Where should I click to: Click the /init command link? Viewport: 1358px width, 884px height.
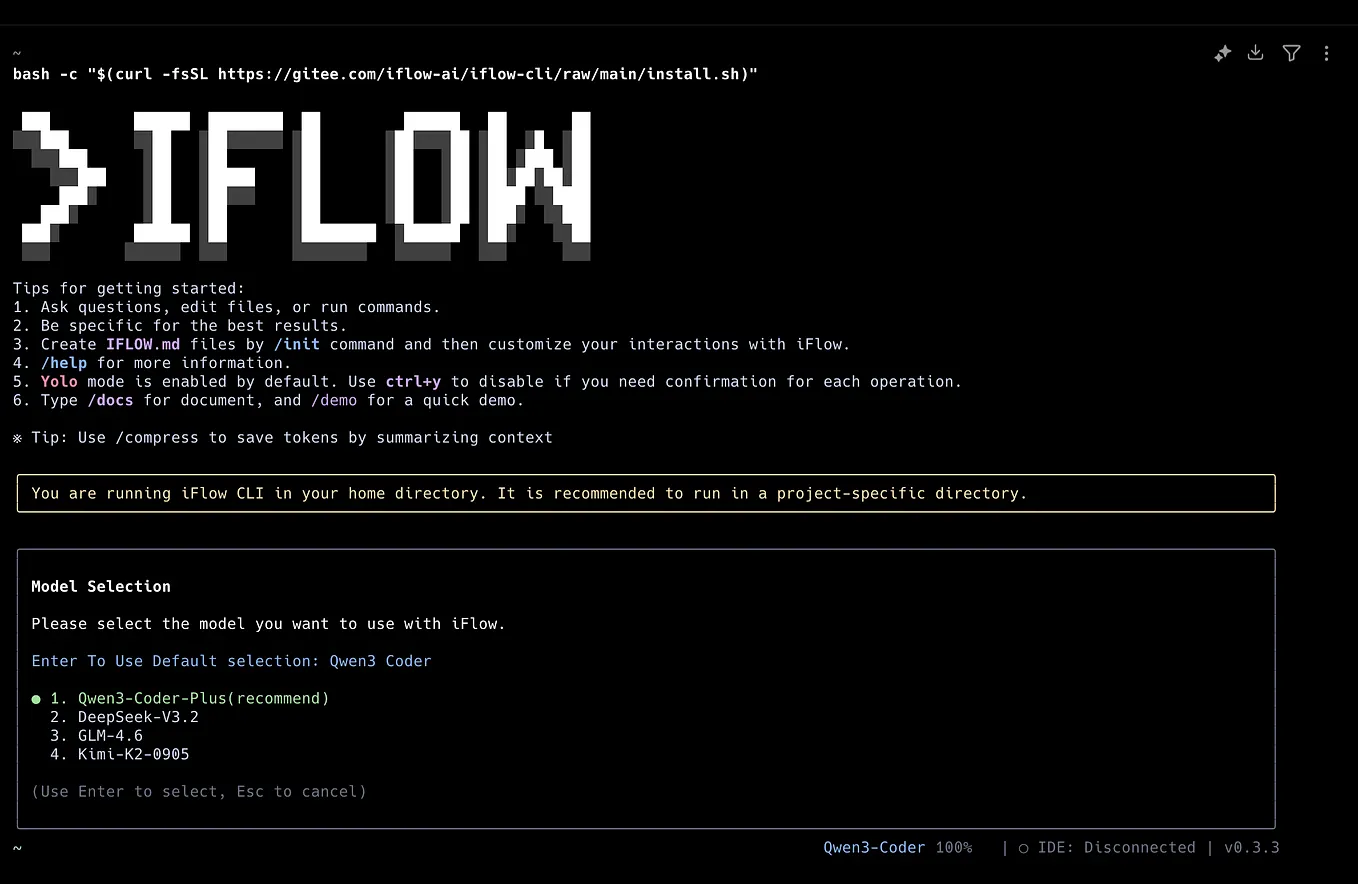pos(297,344)
